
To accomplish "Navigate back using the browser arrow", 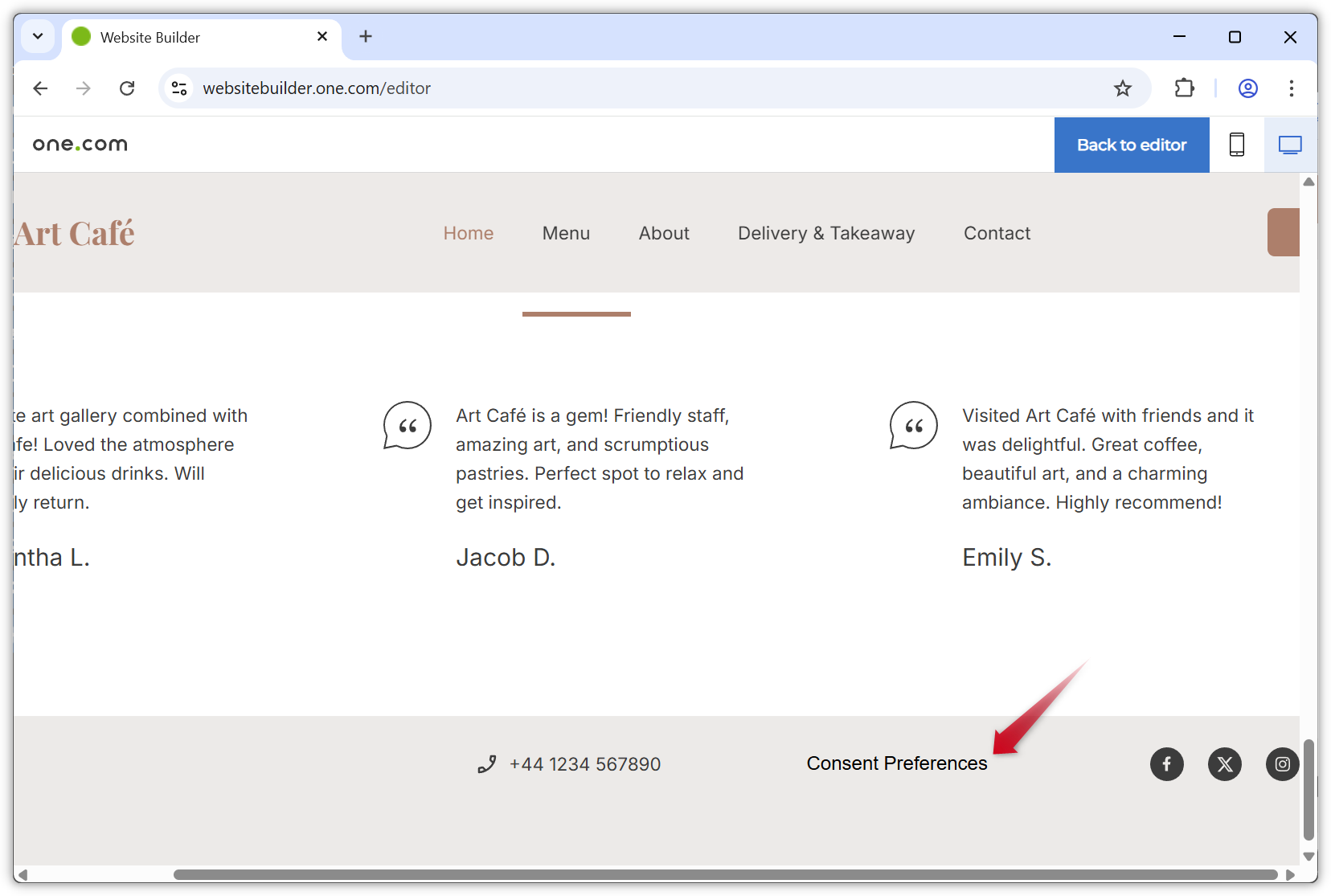I will point(40,88).
